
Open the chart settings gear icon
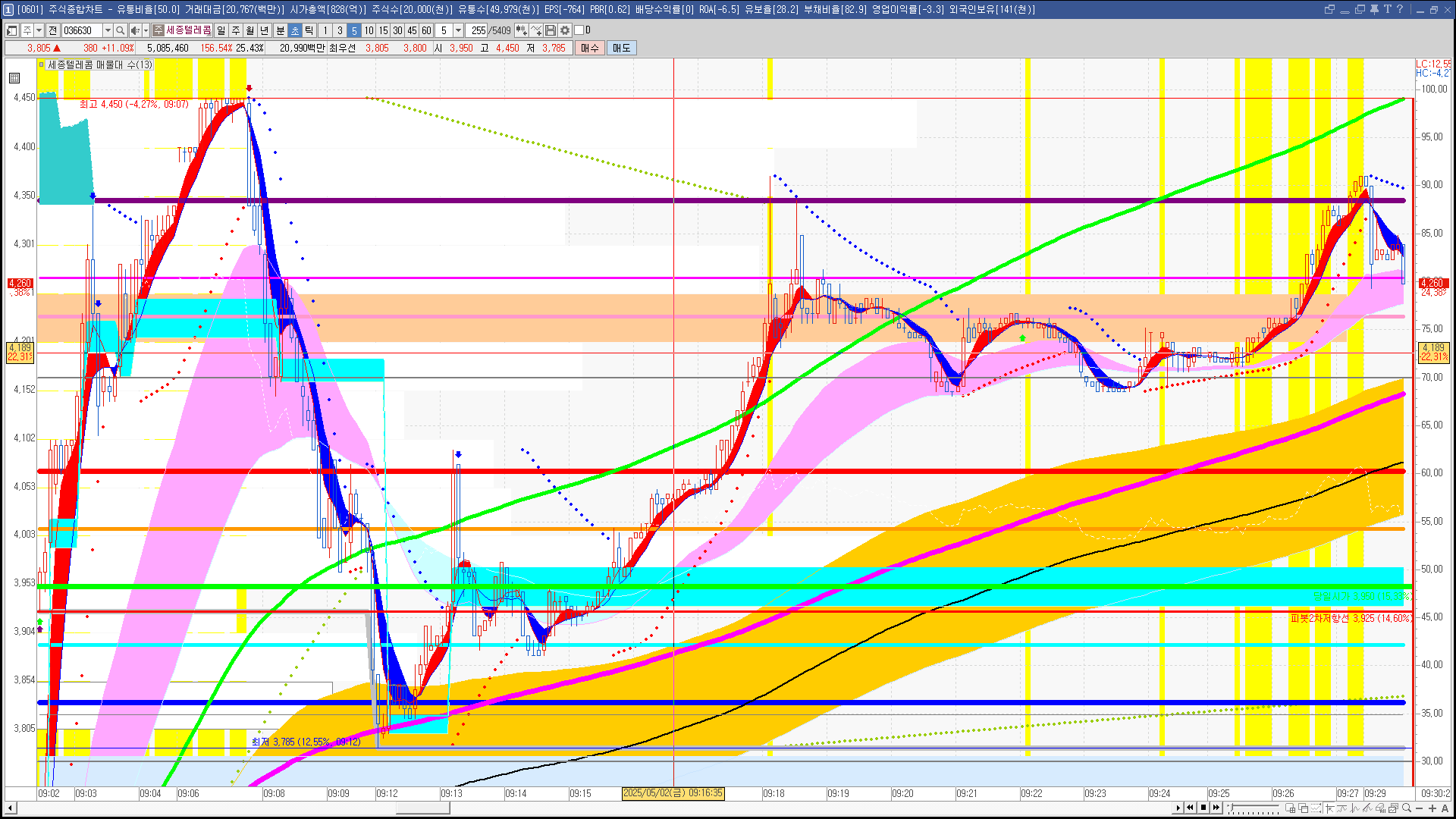(x=565, y=30)
